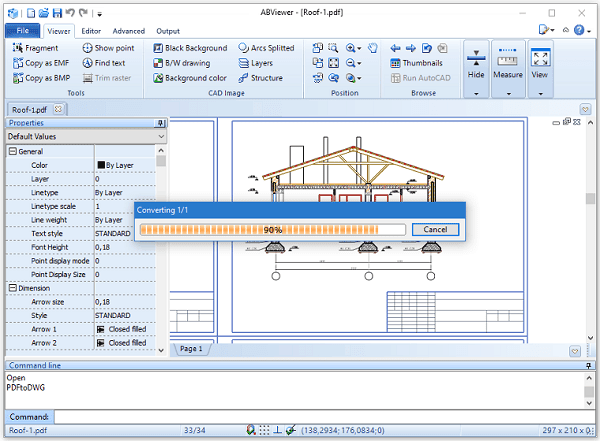The width and height of the screenshot is (600, 441).
Task: Switch to the Advanced ribbon tab
Action: (x=129, y=31)
